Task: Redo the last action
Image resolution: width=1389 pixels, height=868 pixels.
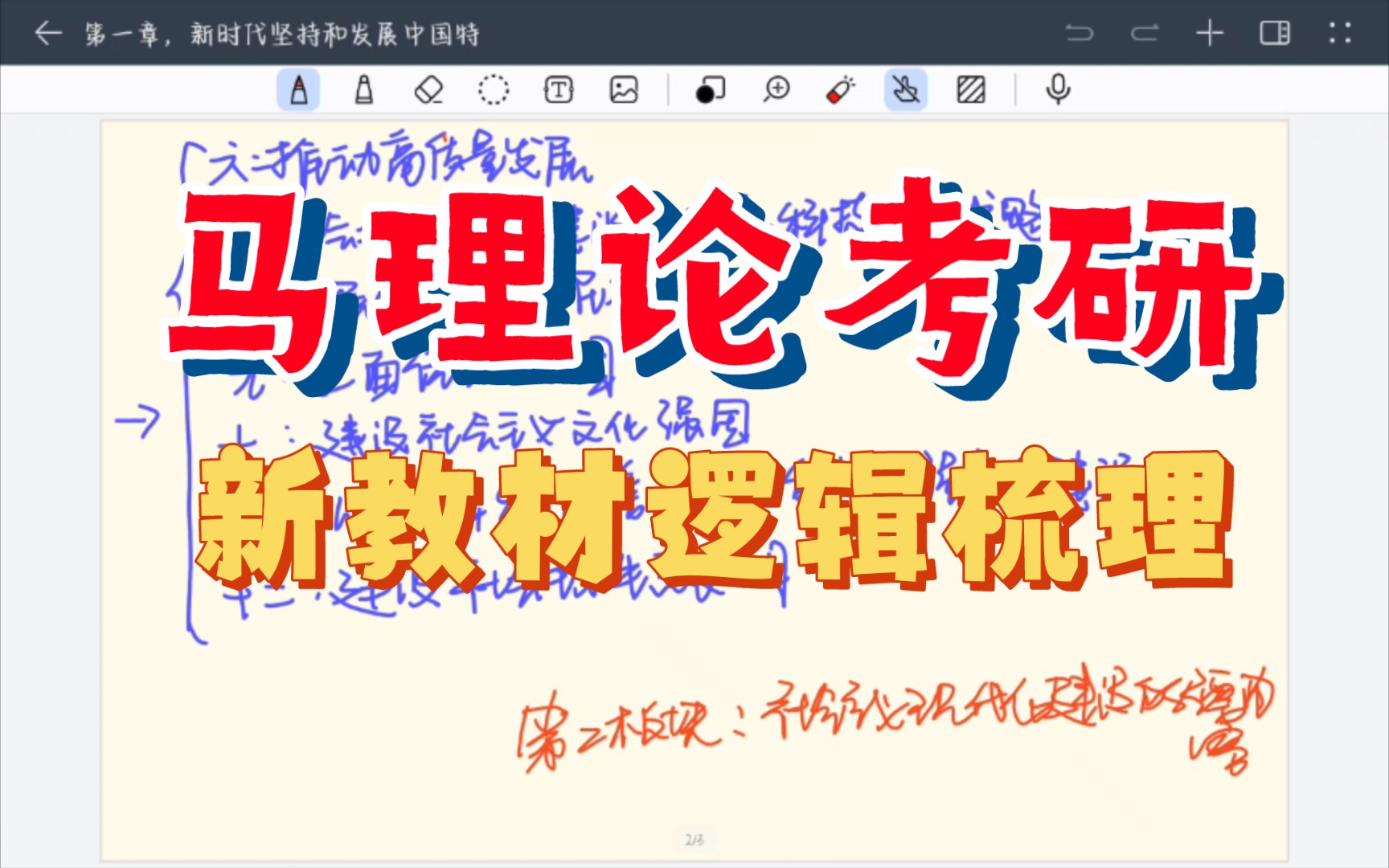Action: coord(1145,33)
